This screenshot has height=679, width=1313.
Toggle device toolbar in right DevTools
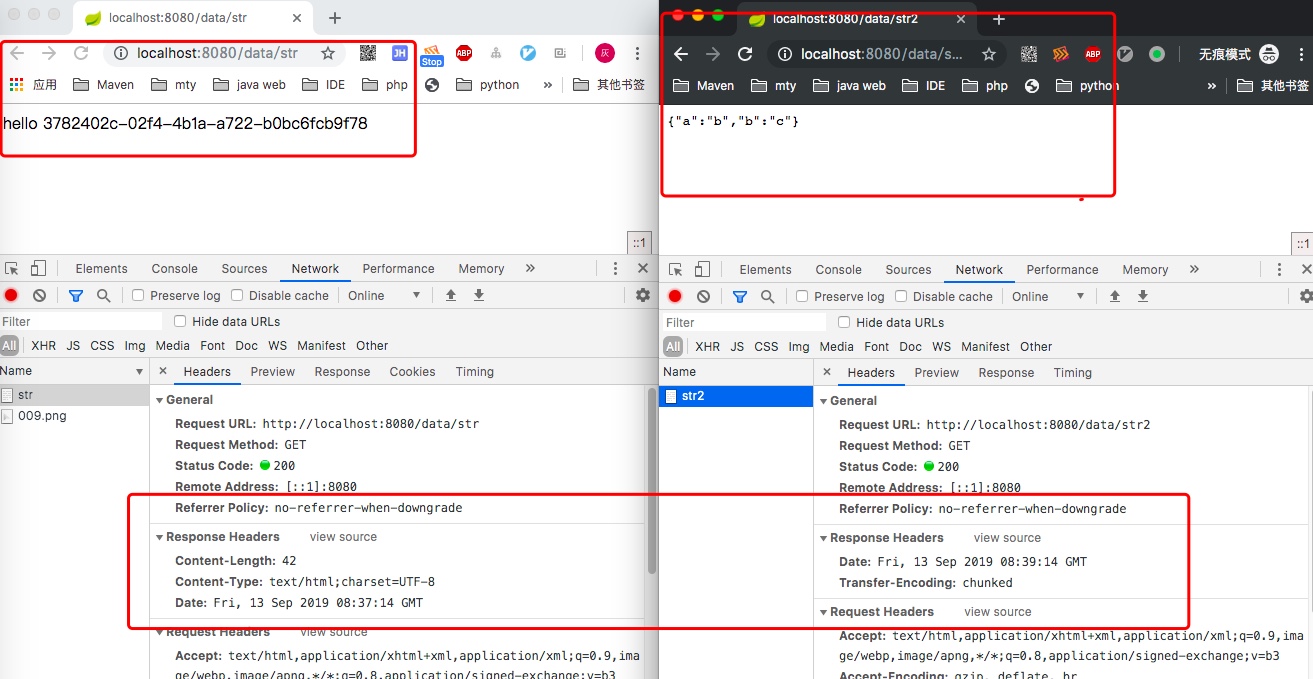(702, 269)
